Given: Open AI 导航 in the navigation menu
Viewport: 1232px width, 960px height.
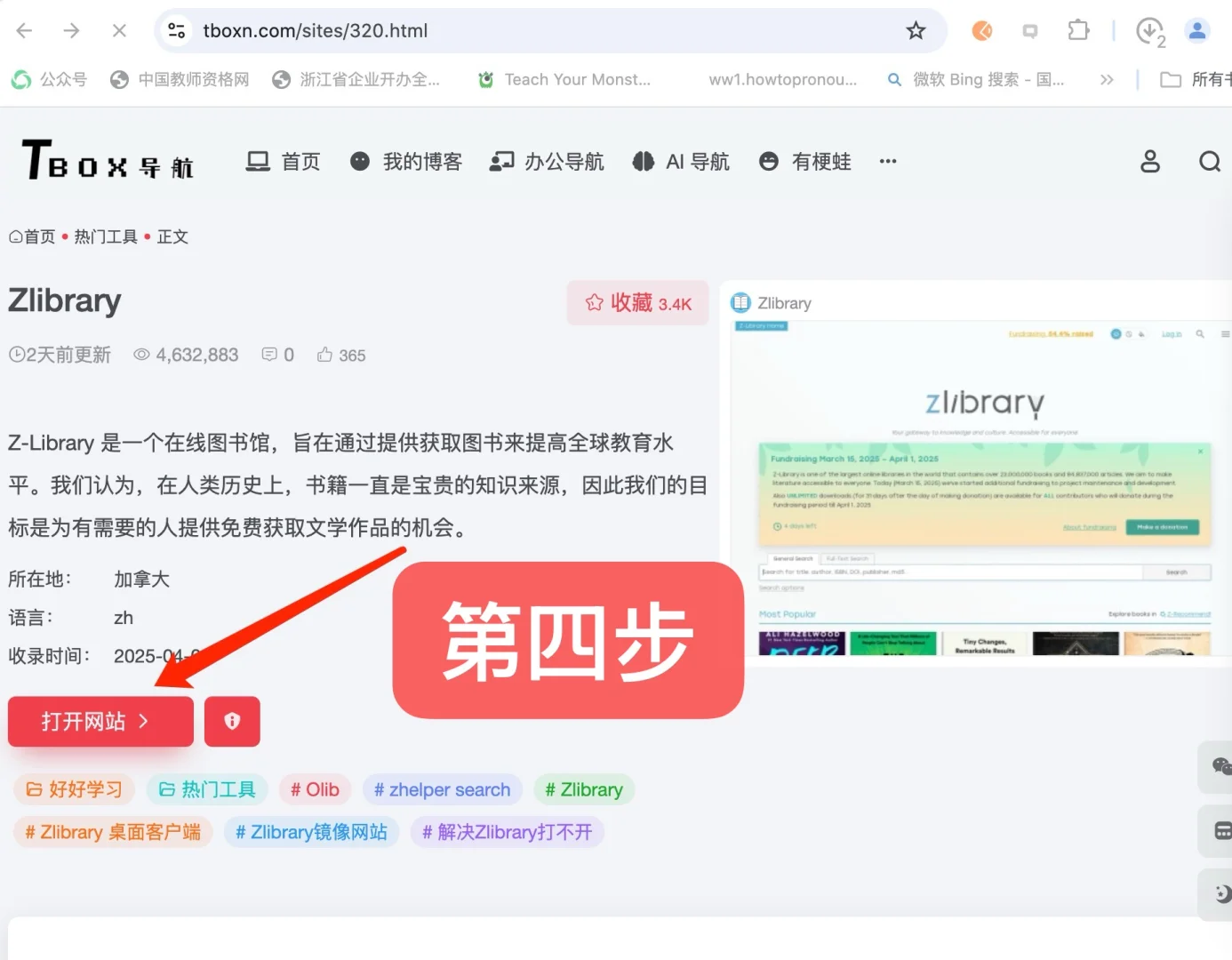Looking at the screenshot, I should coord(681,162).
